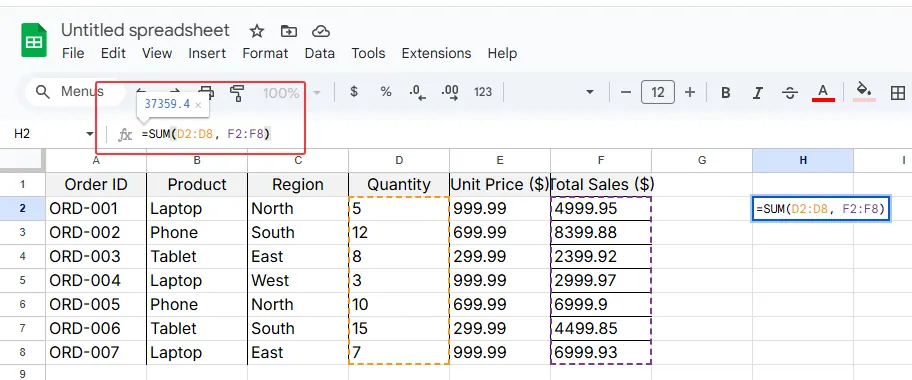Click the move to folder icon

(288, 31)
